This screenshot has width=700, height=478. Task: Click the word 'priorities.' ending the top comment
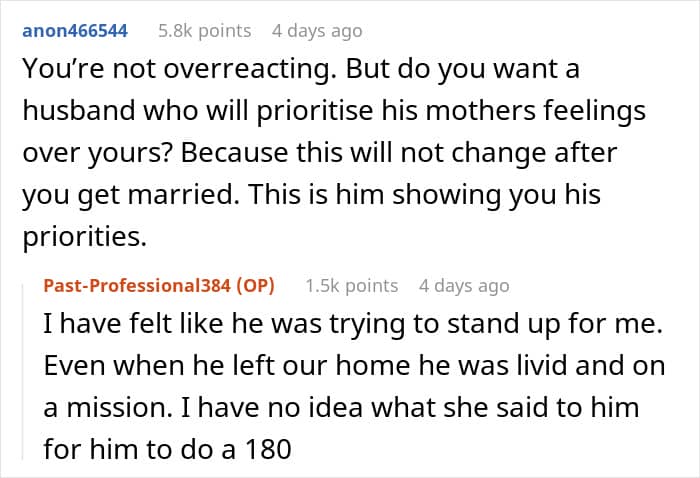[x=84, y=237]
